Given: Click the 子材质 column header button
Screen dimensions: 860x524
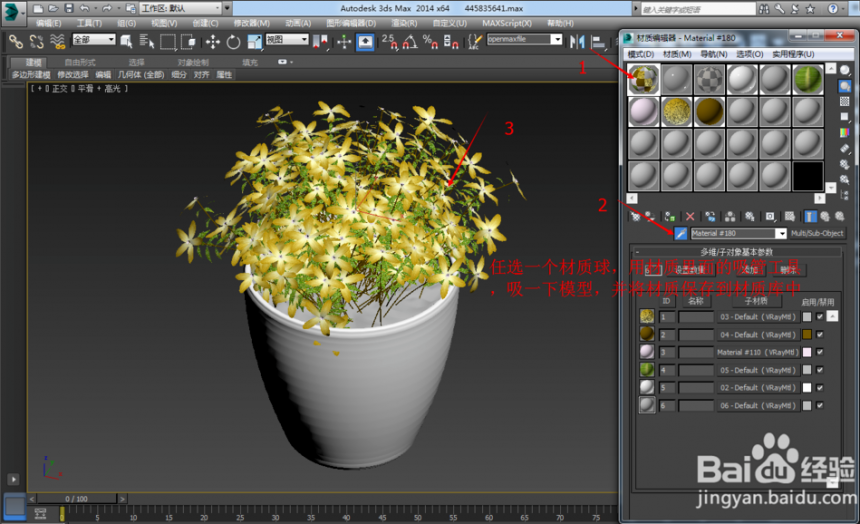Looking at the screenshot, I should point(755,301).
